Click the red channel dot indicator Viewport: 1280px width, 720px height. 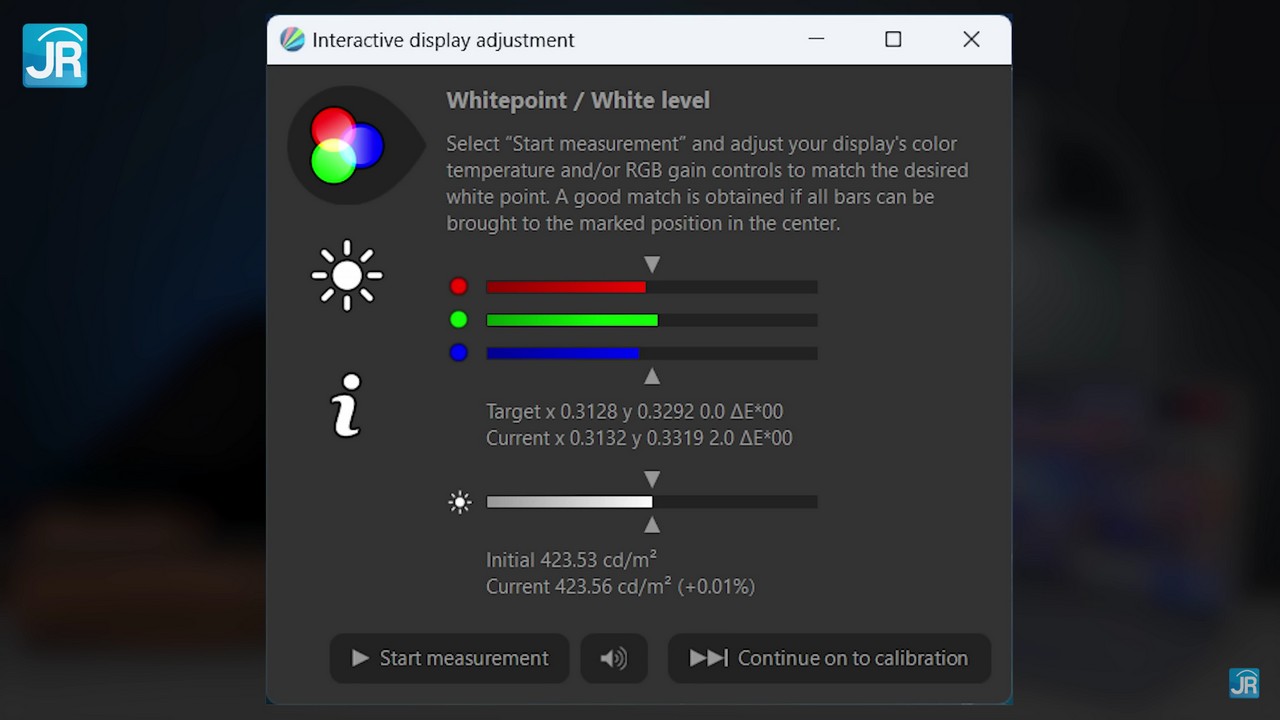459,287
